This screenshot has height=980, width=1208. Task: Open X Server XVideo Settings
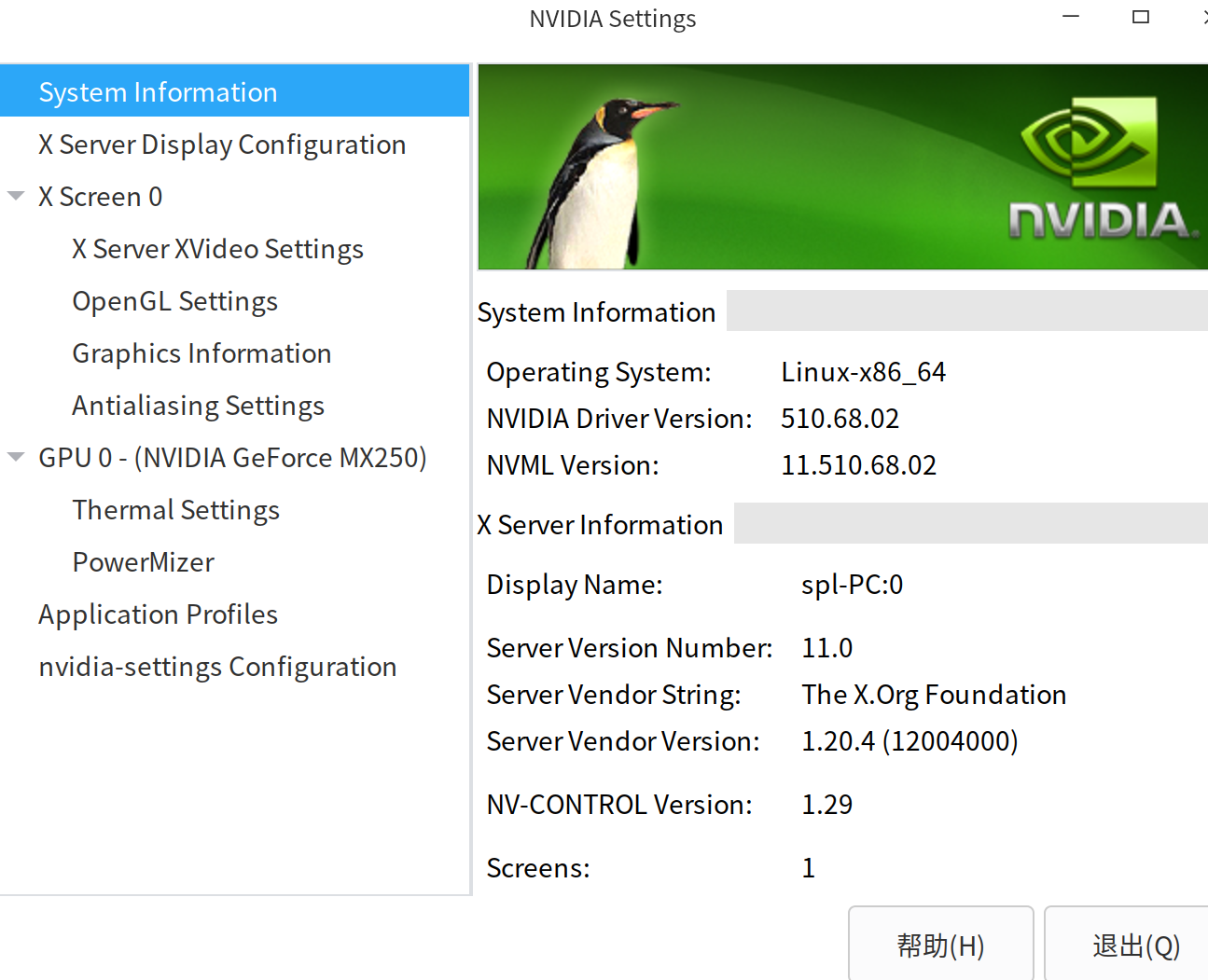pyautogui.click(x=217, y=249)
